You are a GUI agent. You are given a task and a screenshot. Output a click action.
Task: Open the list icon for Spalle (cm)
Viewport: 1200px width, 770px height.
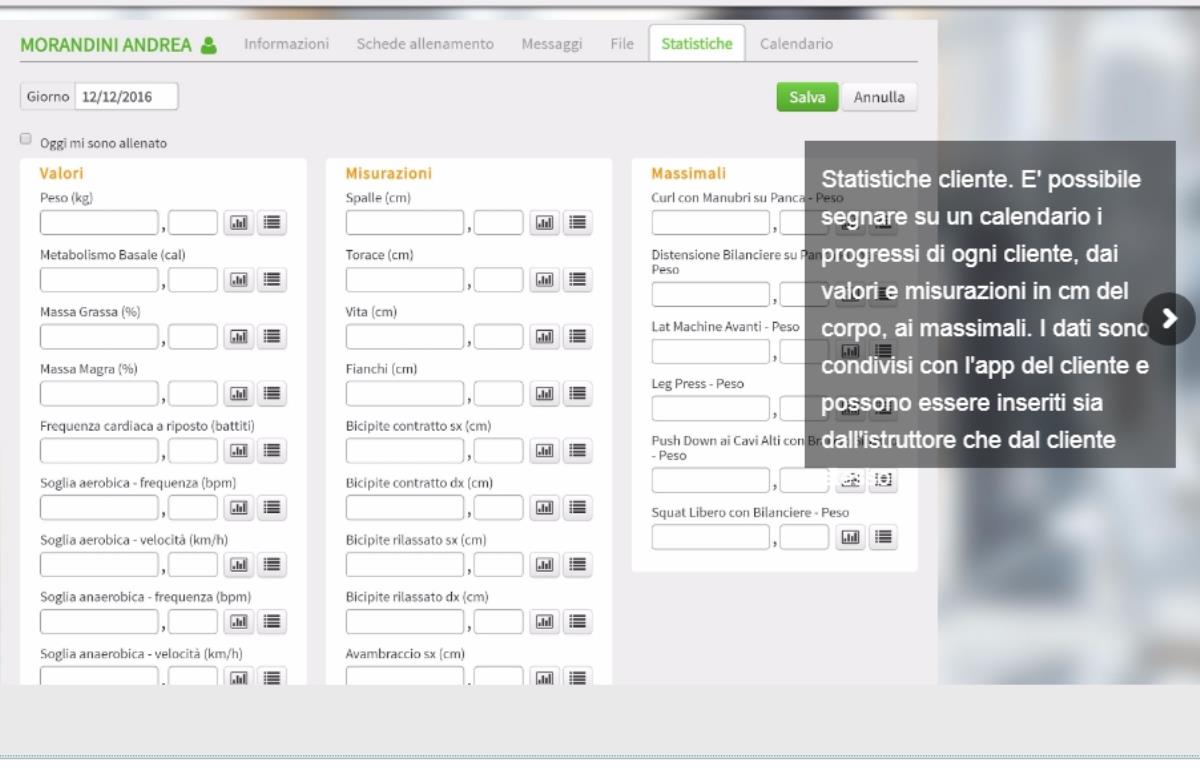point(577,223)
